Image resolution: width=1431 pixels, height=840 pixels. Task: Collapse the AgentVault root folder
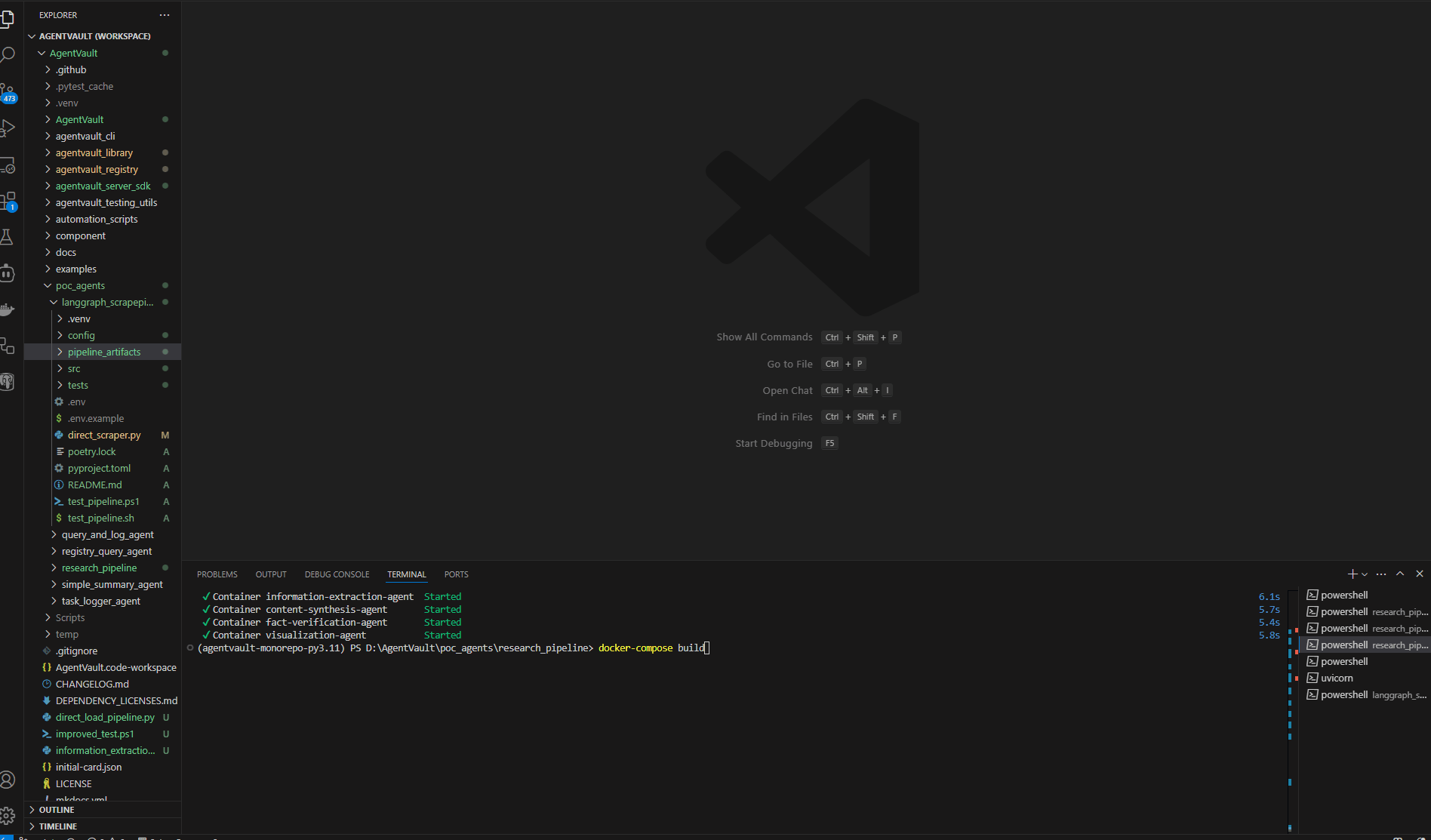point(74,53)
